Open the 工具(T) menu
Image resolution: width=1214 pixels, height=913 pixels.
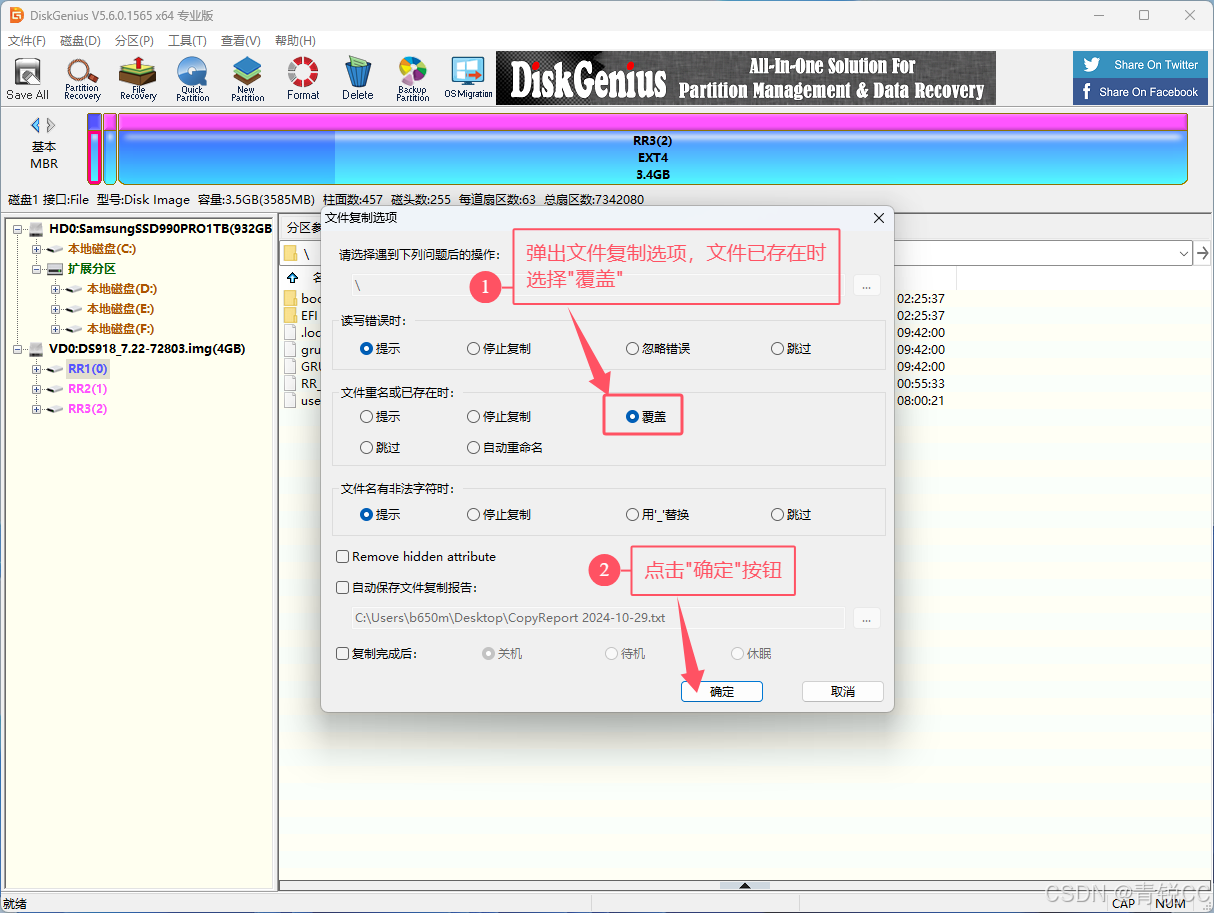point(187,41)
